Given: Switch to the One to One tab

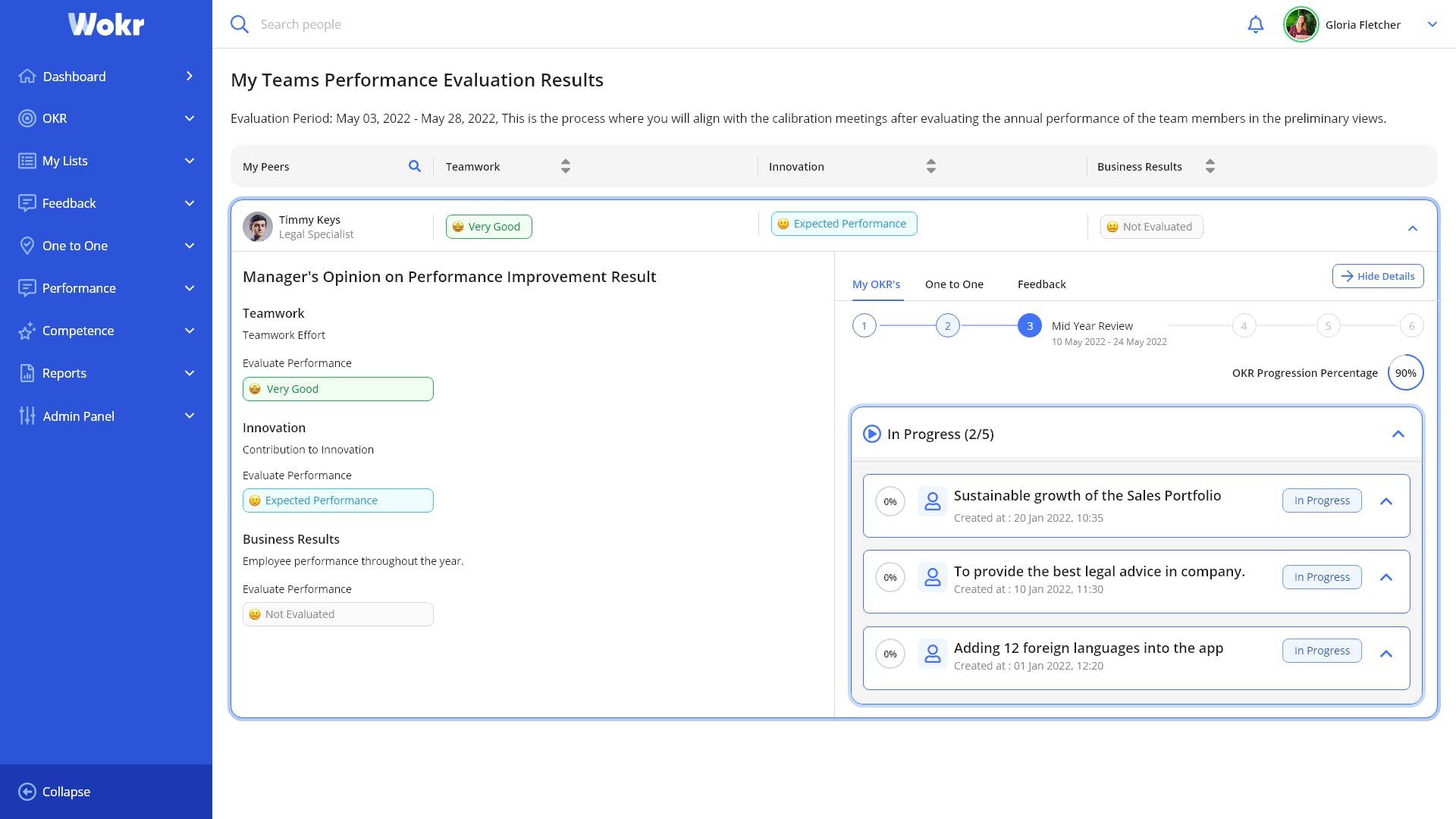Looking at the screenshot, I should pos(954,284).
